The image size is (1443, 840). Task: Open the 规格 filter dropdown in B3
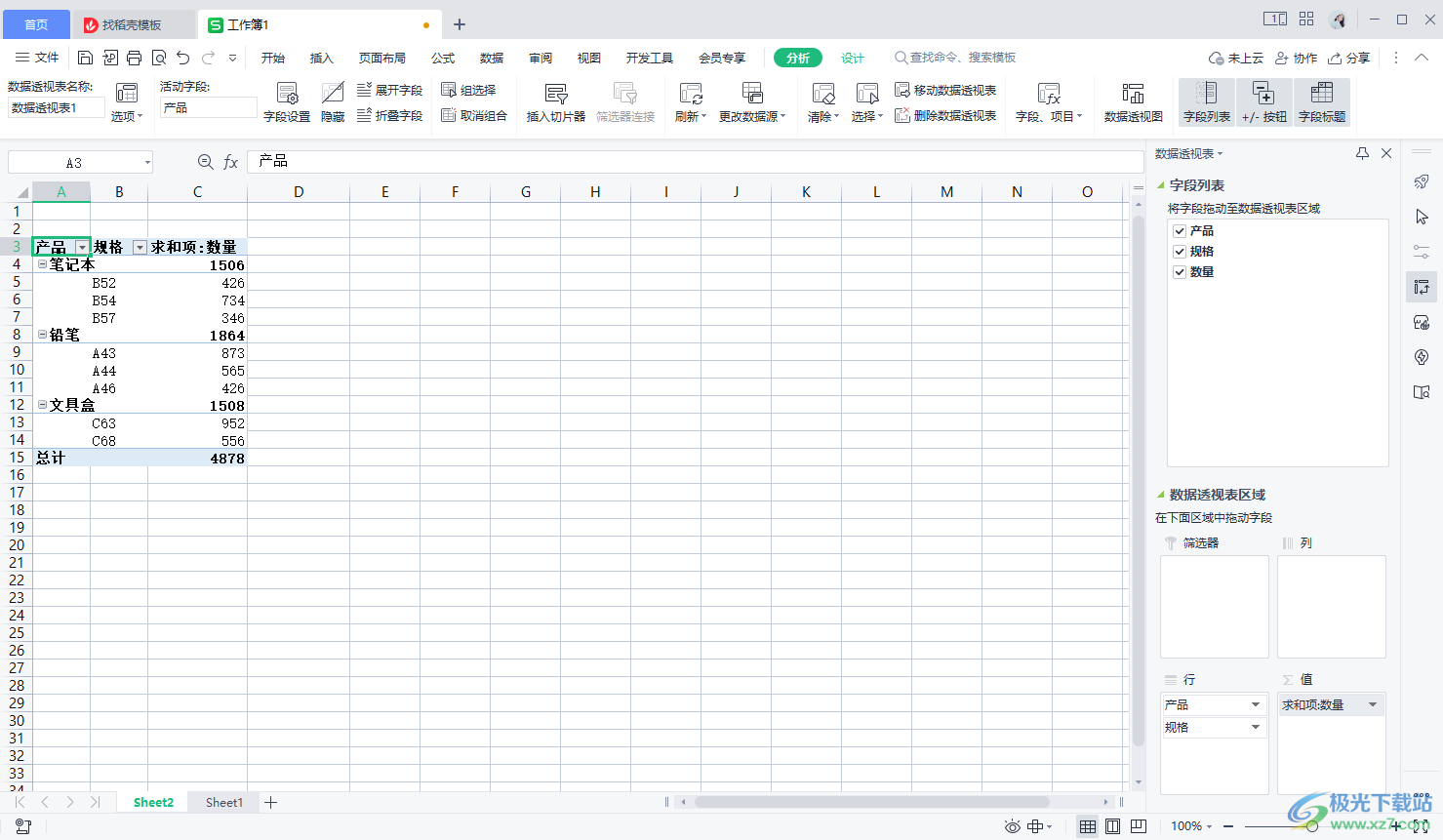pyautogui.click(x=140, y=248)
